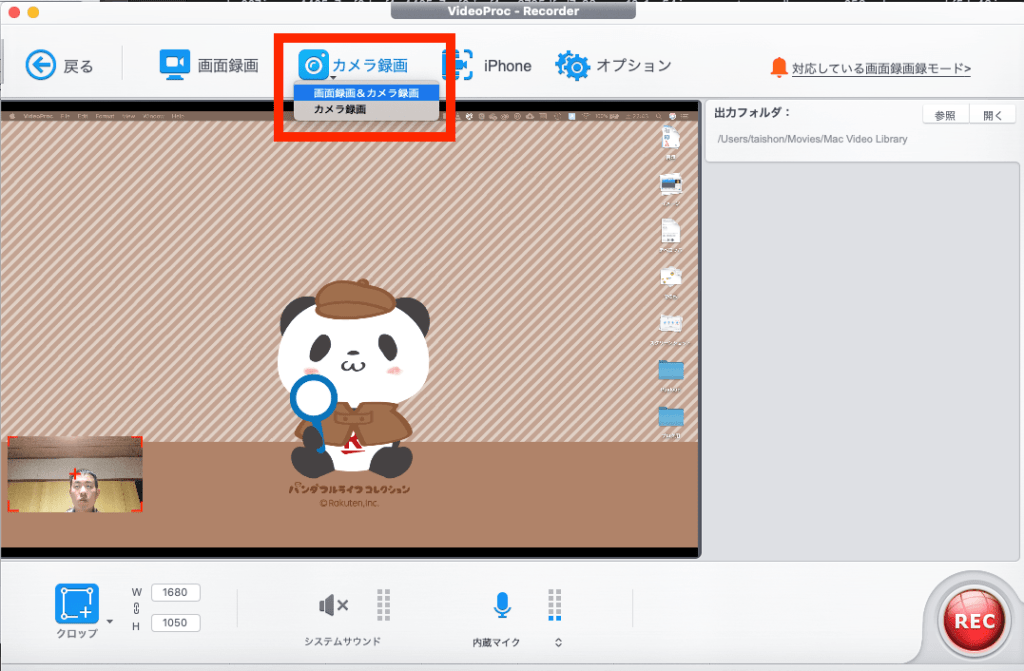Activate the クロップ crop tool icon
The height and width of the screenshot is (671, 1024).
[76, 603]
